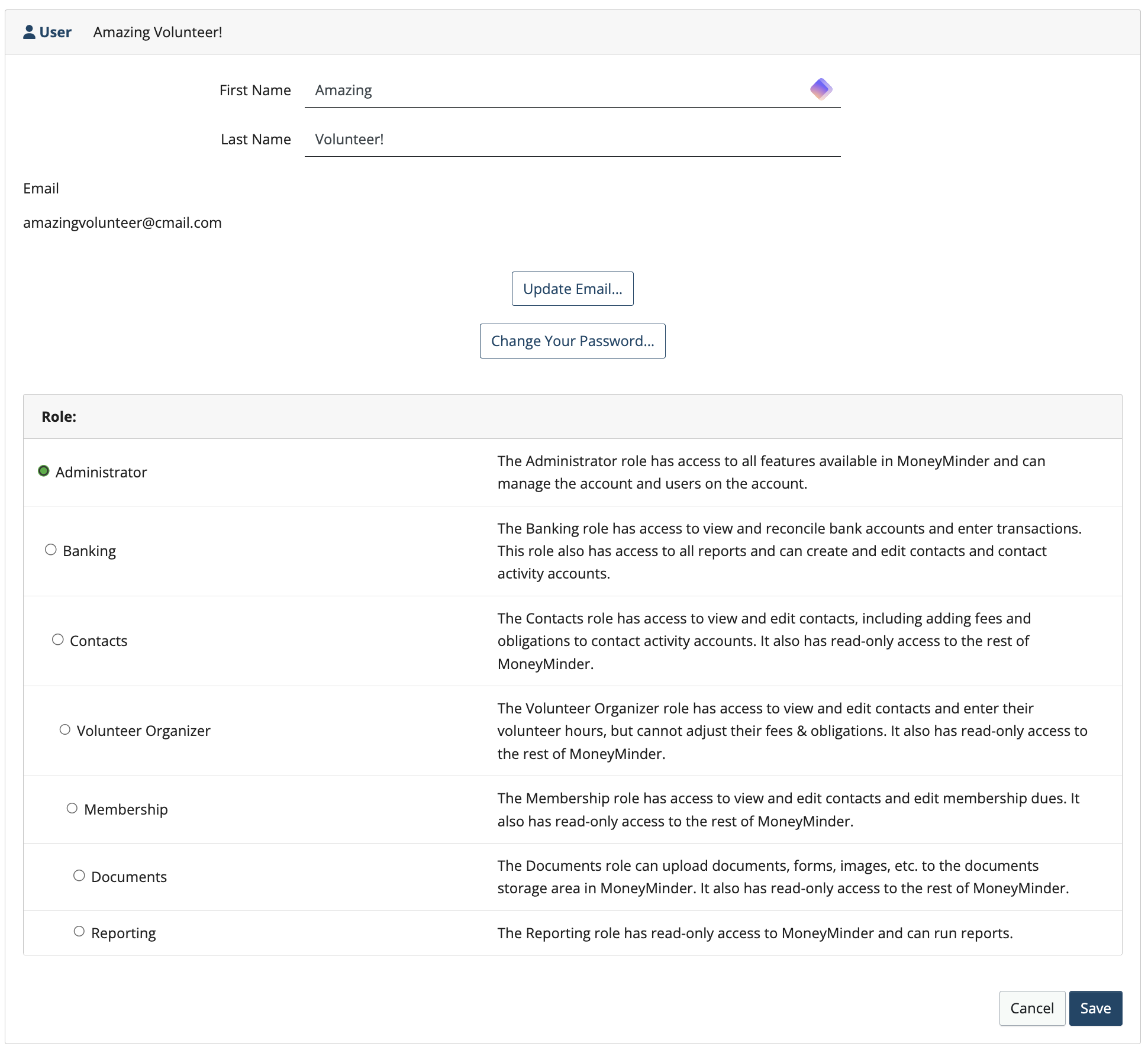The image size is (1148, 1053).
Task: Click the purple diamond icon in First Name field
Action: tap(821, 89)
